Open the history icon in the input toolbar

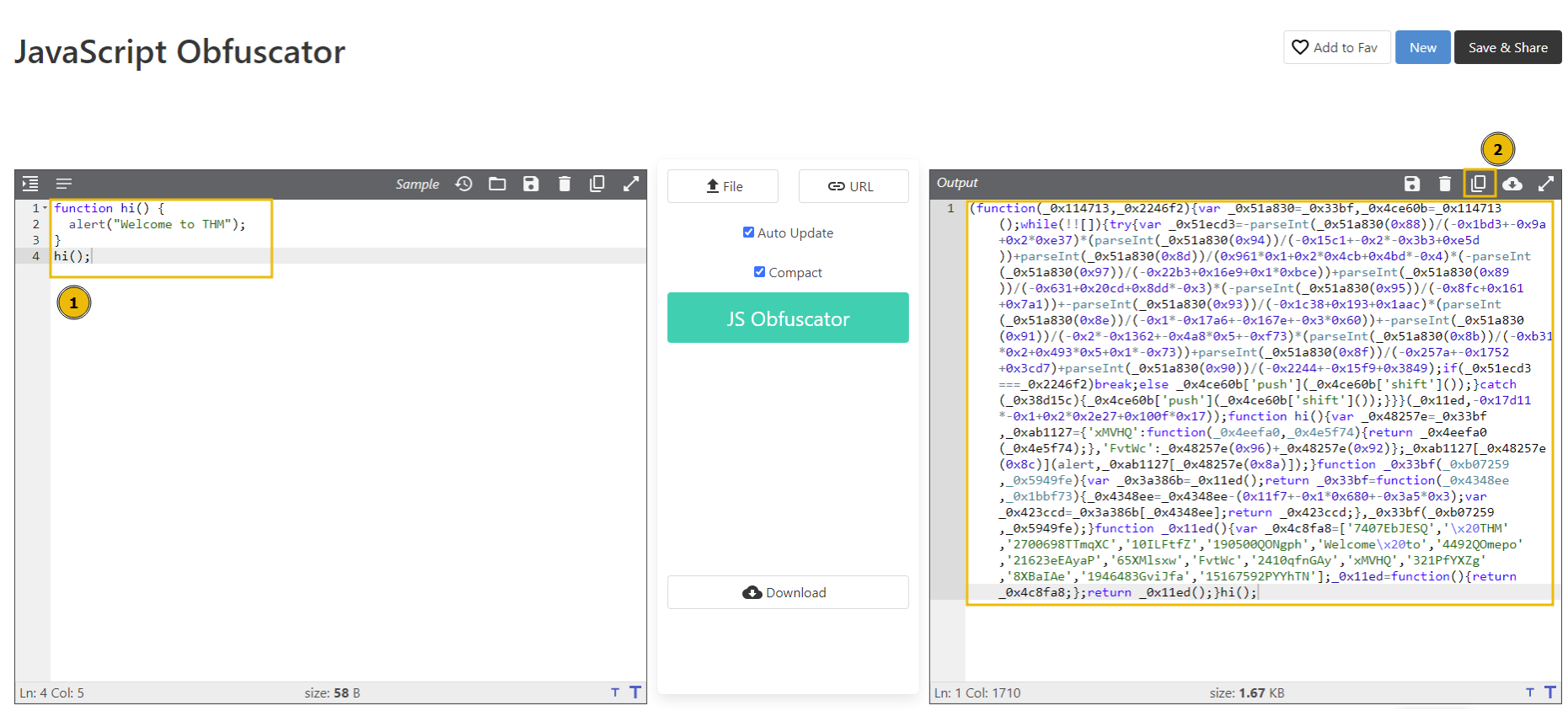pyautogui.click(x=464, y=184)
